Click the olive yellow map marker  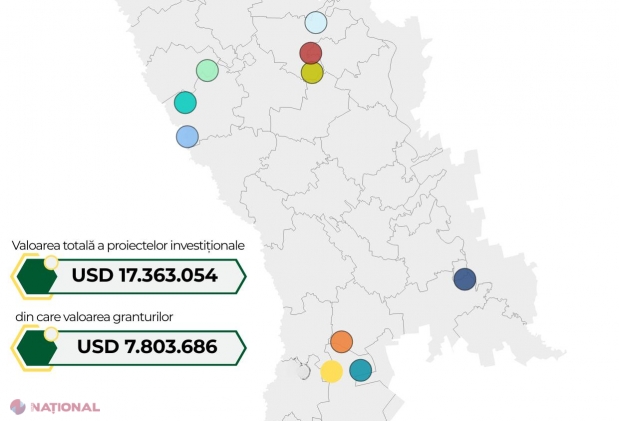(312, 73)
